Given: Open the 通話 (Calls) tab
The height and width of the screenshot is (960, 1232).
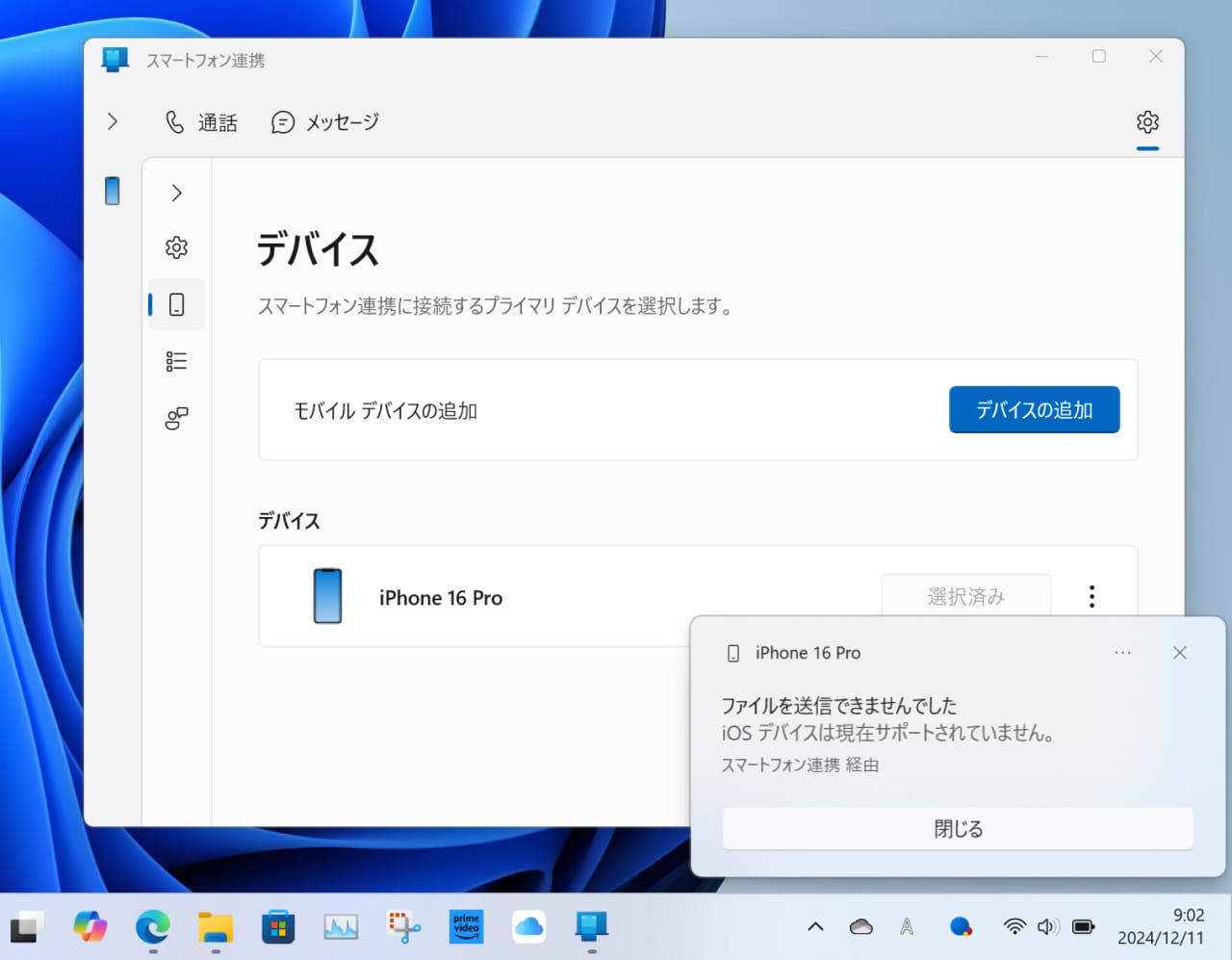Looking at the screenshot, I should 201,122.
